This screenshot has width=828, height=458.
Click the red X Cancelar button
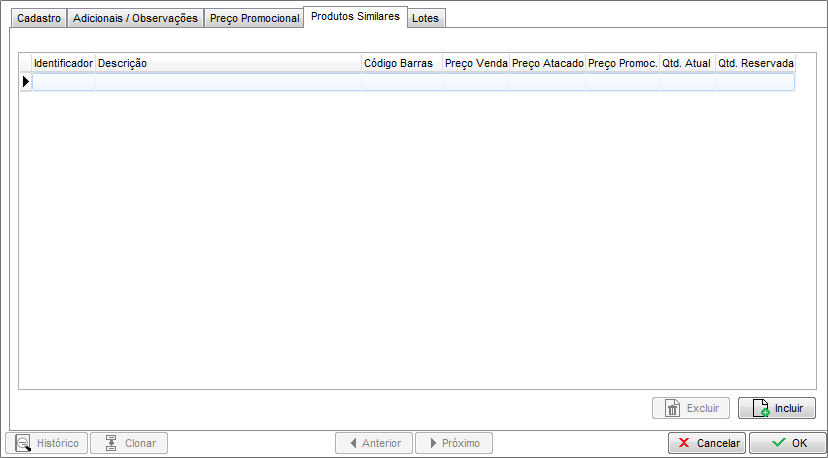coord(707,443)
